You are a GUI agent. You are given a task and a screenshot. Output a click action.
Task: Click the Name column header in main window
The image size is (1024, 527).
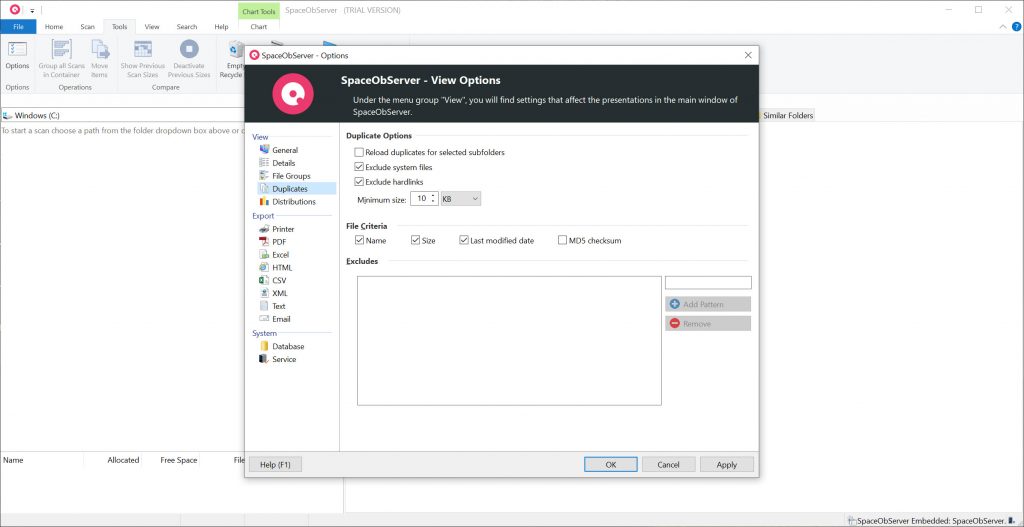(13, 460)
